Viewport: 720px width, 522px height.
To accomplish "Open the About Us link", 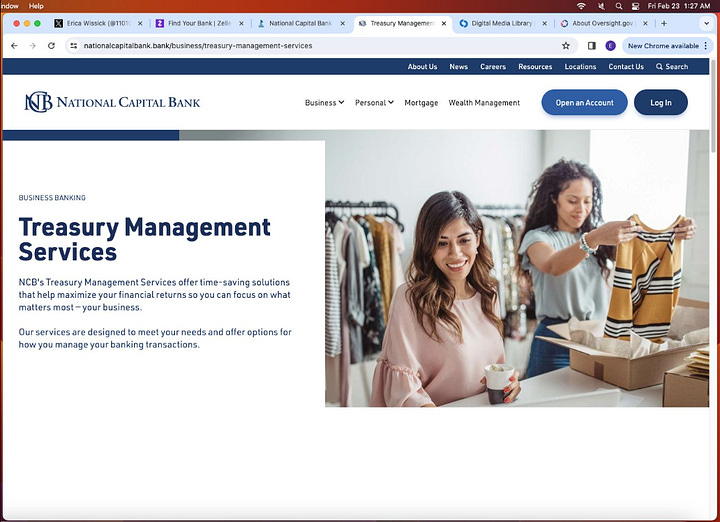I will click(422, 67).
